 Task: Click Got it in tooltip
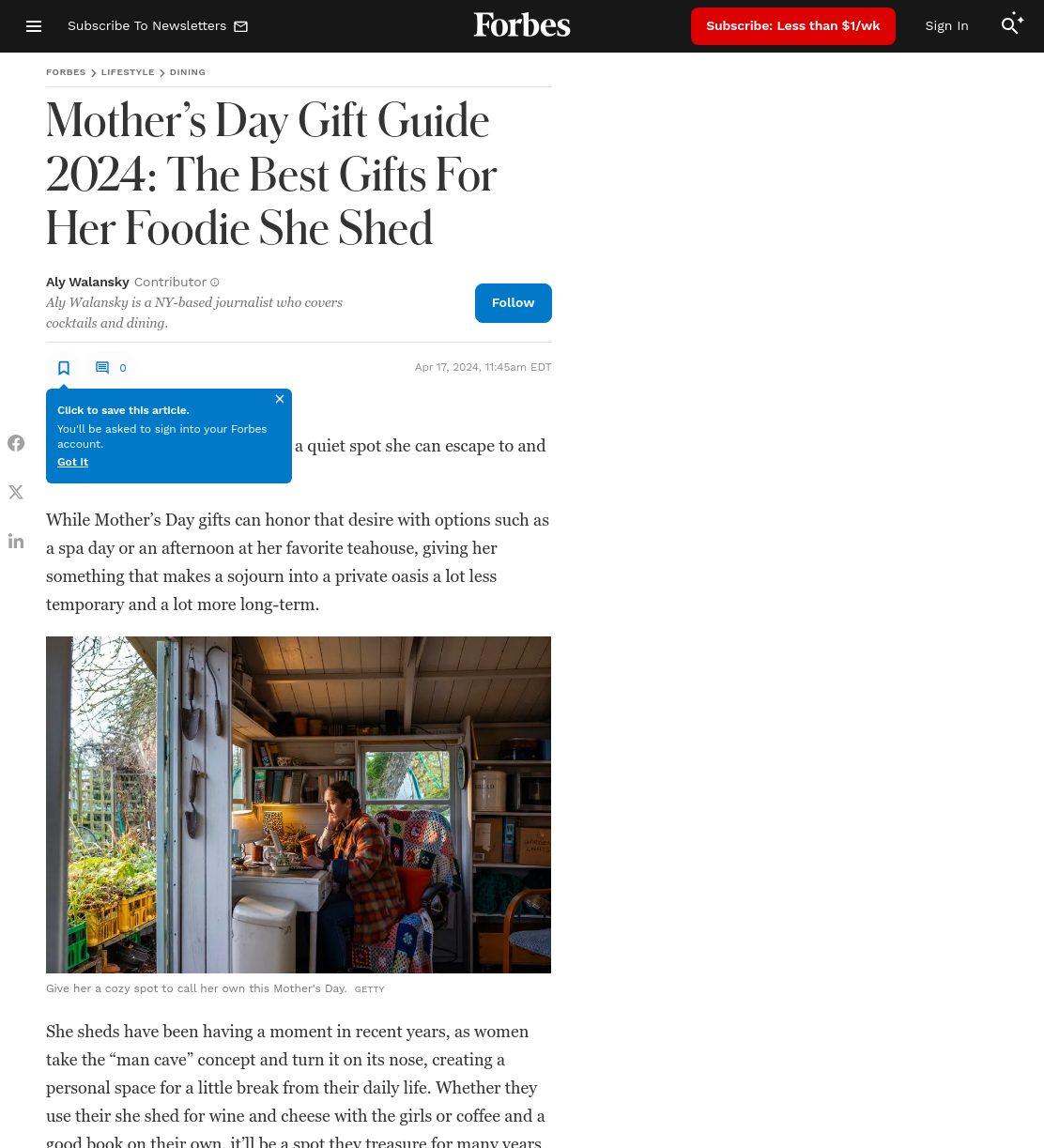coord(72,462)
